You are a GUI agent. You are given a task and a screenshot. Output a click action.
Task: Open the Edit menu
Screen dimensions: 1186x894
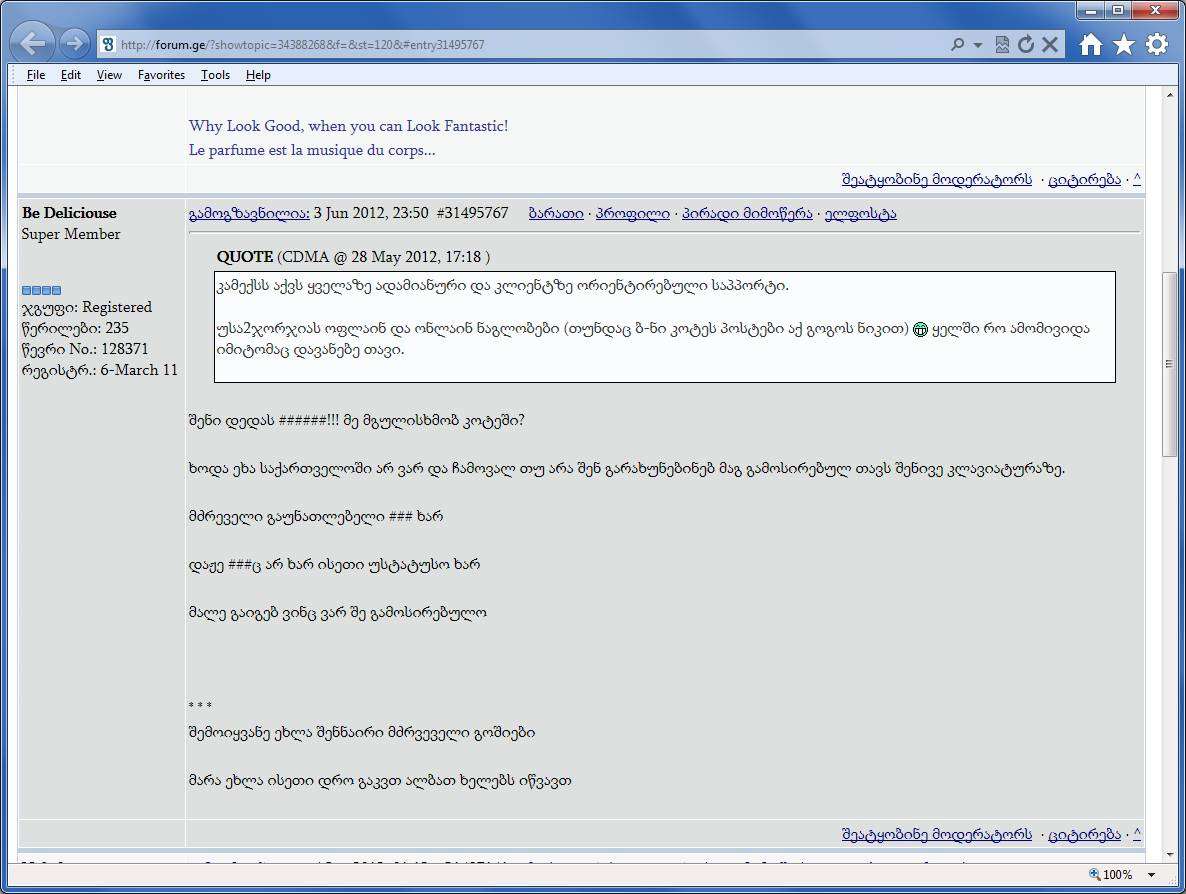point(71,75)
